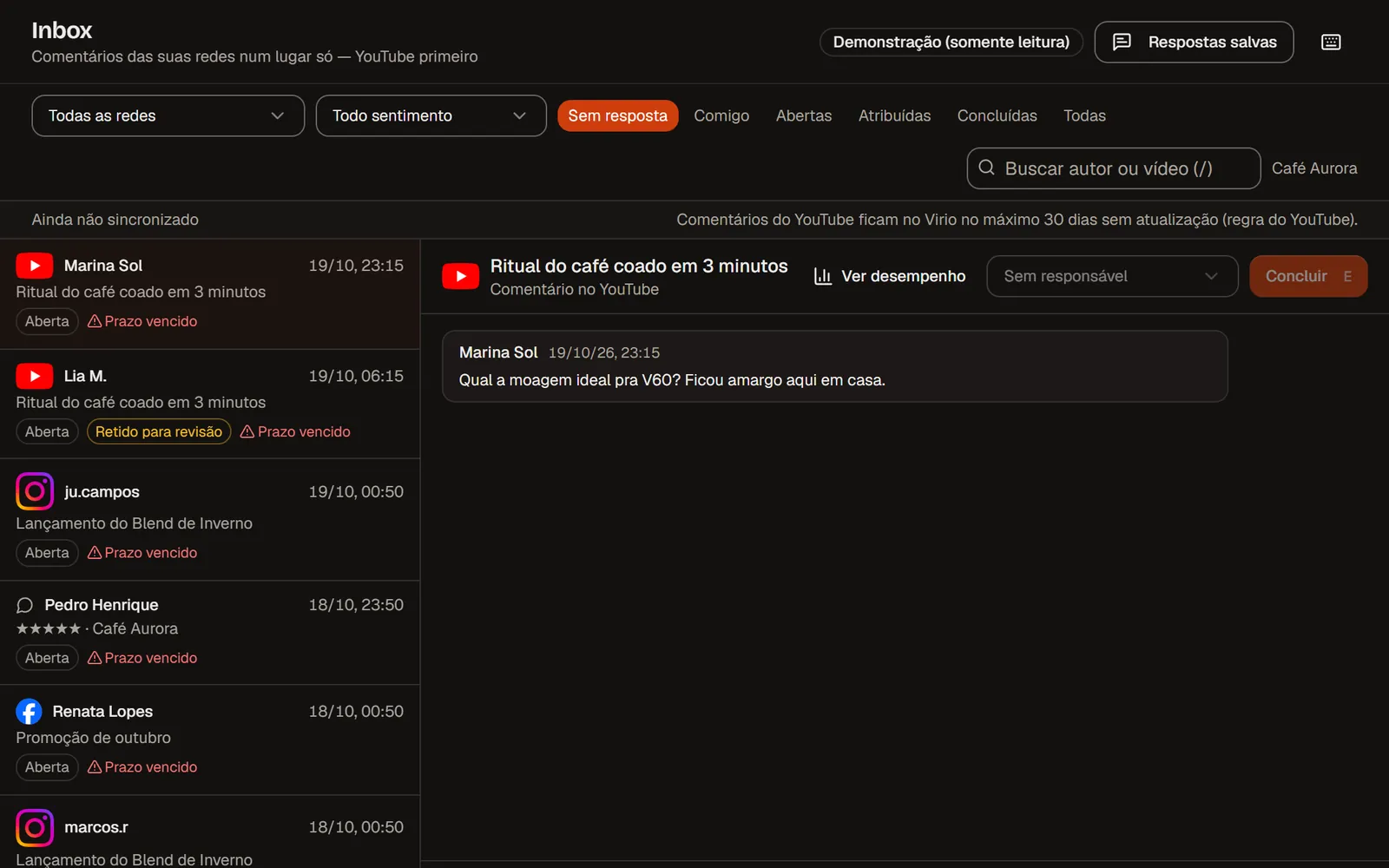Click Instagram icon beside ju.campos

click(35, 491)
